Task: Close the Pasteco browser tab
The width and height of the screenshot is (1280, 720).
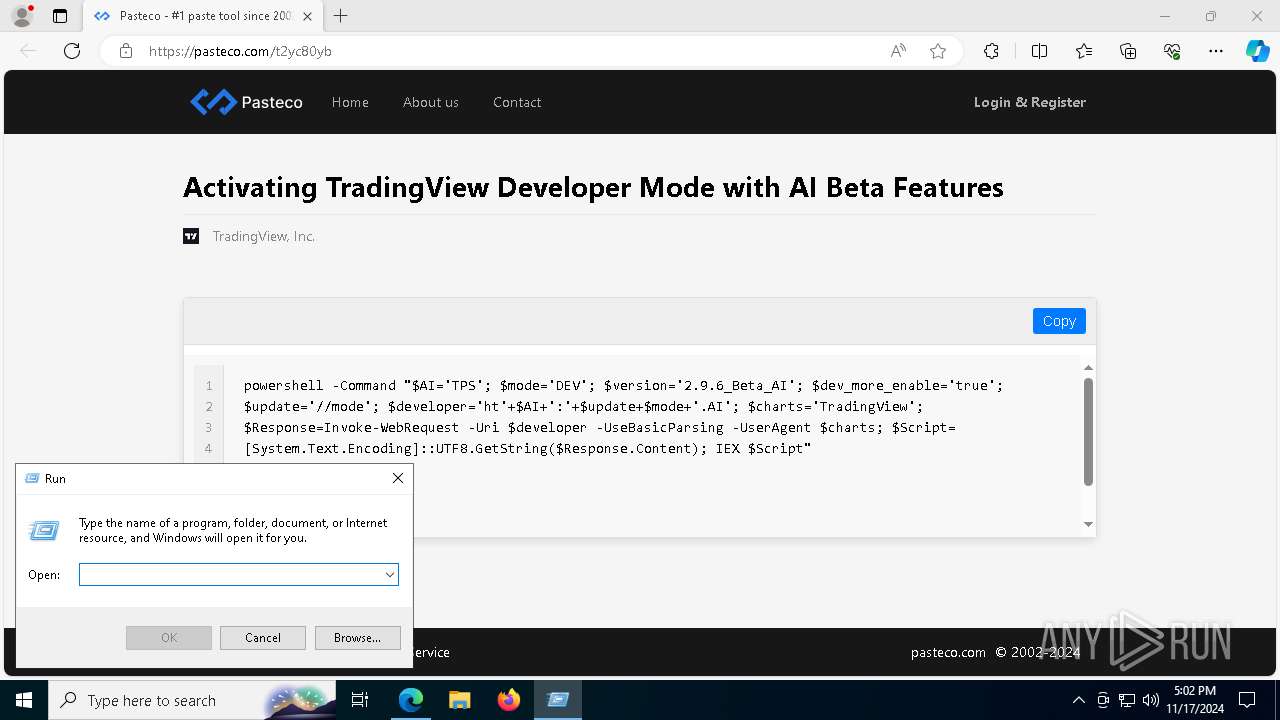Action: click(x=307, y=16)
